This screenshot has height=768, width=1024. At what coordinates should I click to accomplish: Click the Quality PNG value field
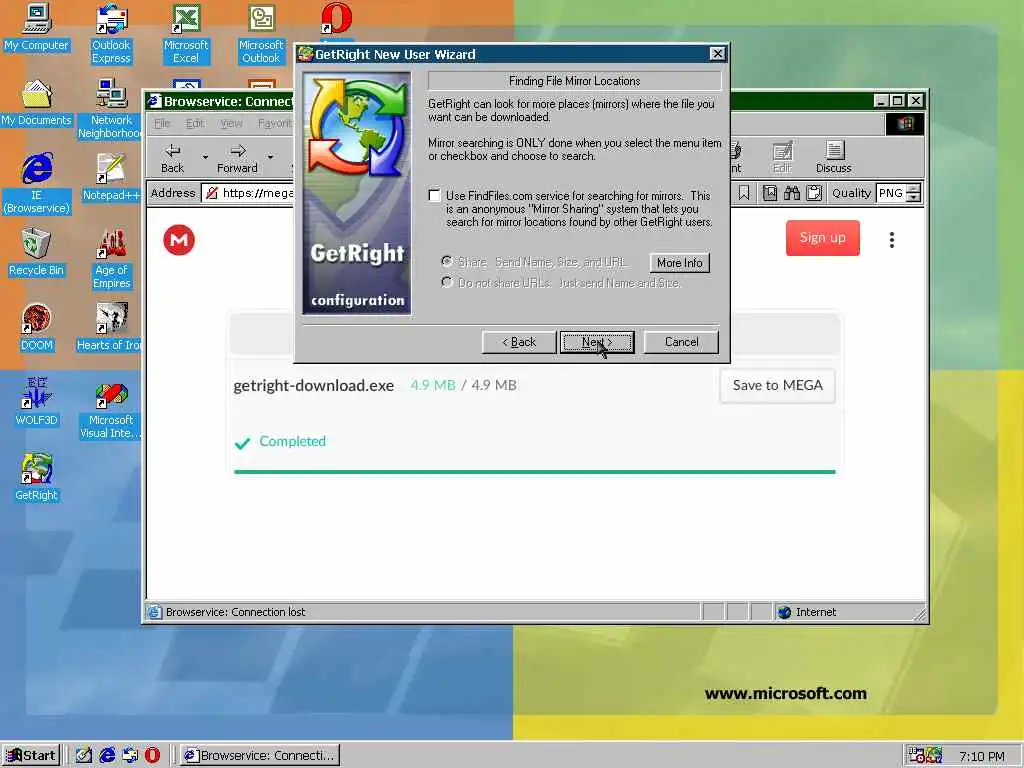click(891, 193)
